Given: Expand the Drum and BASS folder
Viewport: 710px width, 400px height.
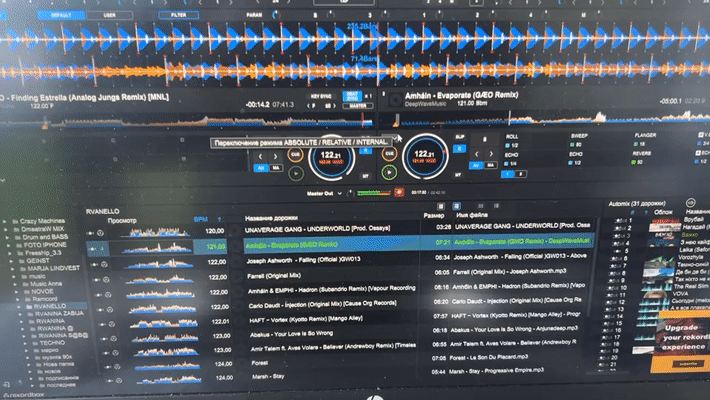Looking at the screenshot, I should pyautogui.click(x=7, y=237).
